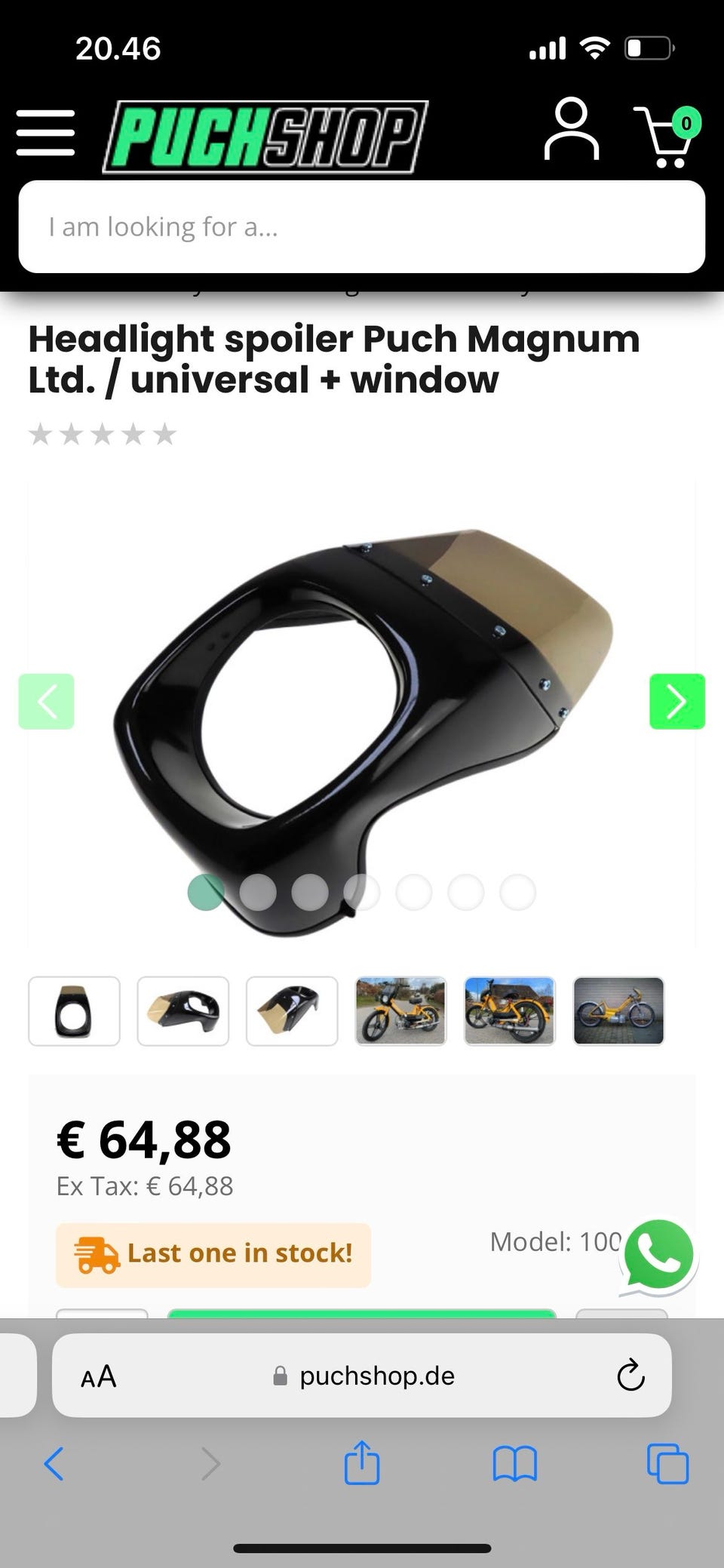Select the fifth carousel dot
This screenshot has height=1568, width=724.
(414, 893)
